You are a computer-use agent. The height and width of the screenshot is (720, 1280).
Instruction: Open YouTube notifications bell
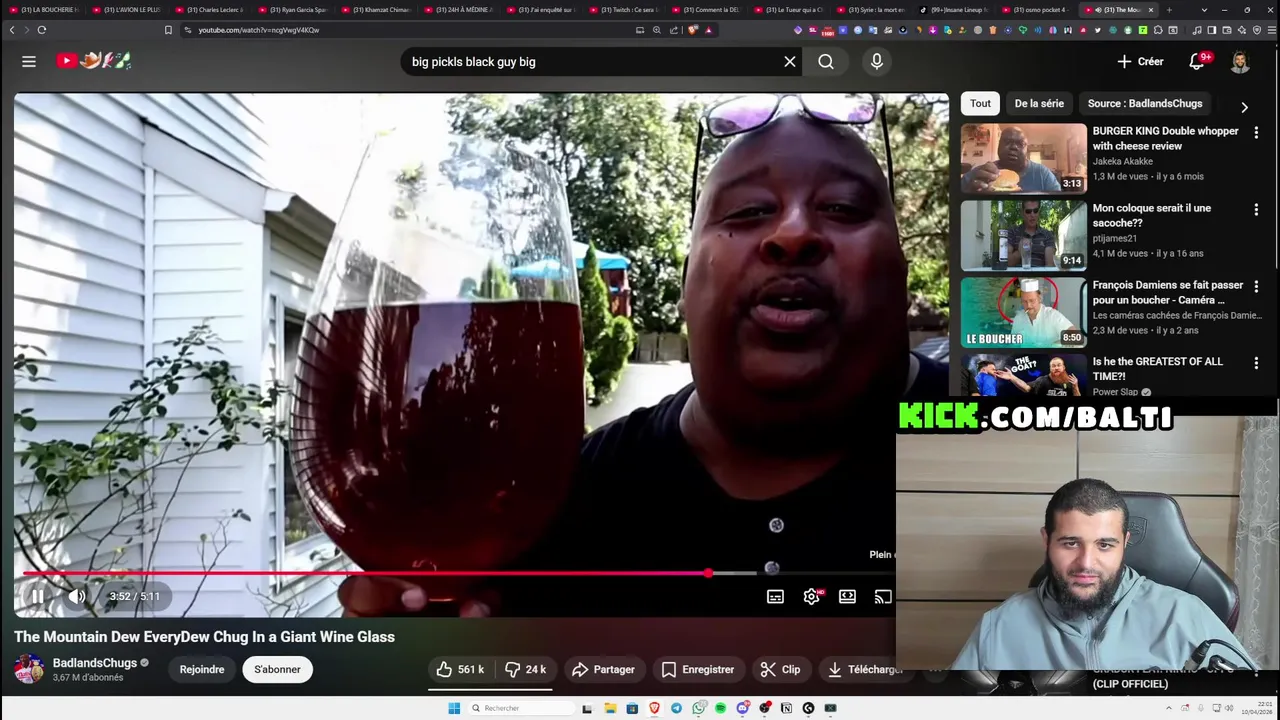click(1197, 61)
